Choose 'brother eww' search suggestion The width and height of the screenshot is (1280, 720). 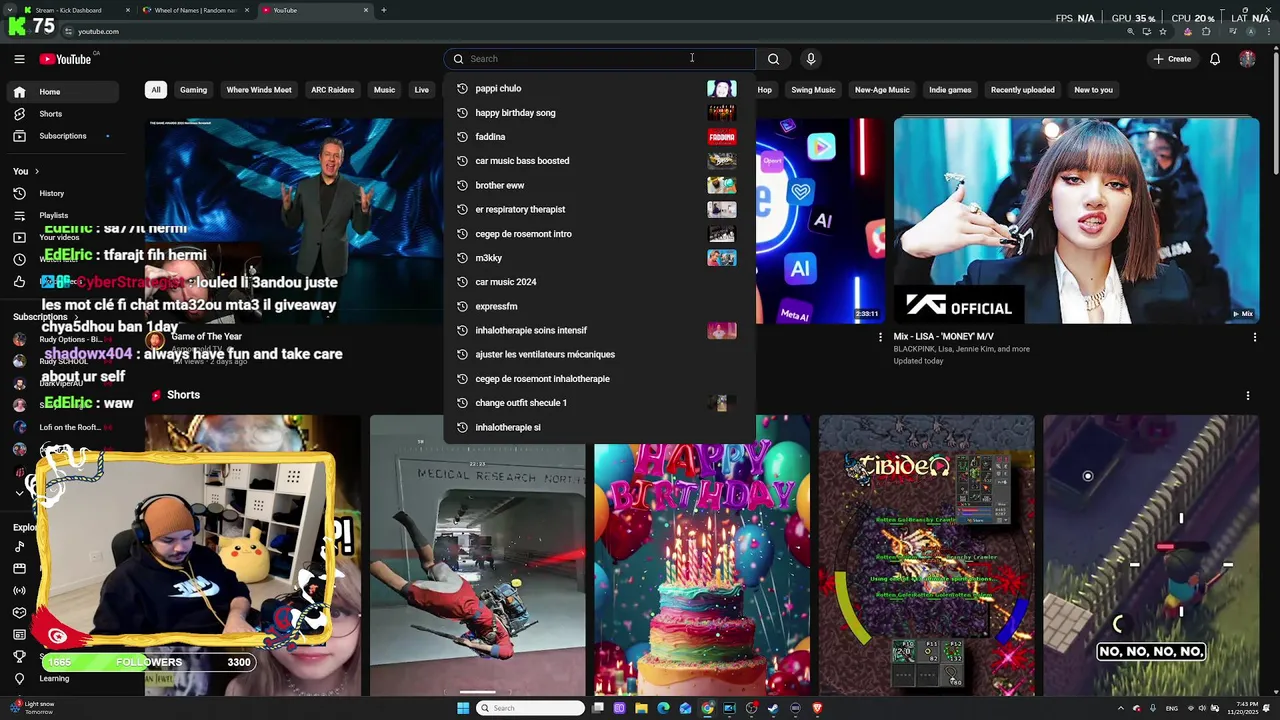coord(600,185)
